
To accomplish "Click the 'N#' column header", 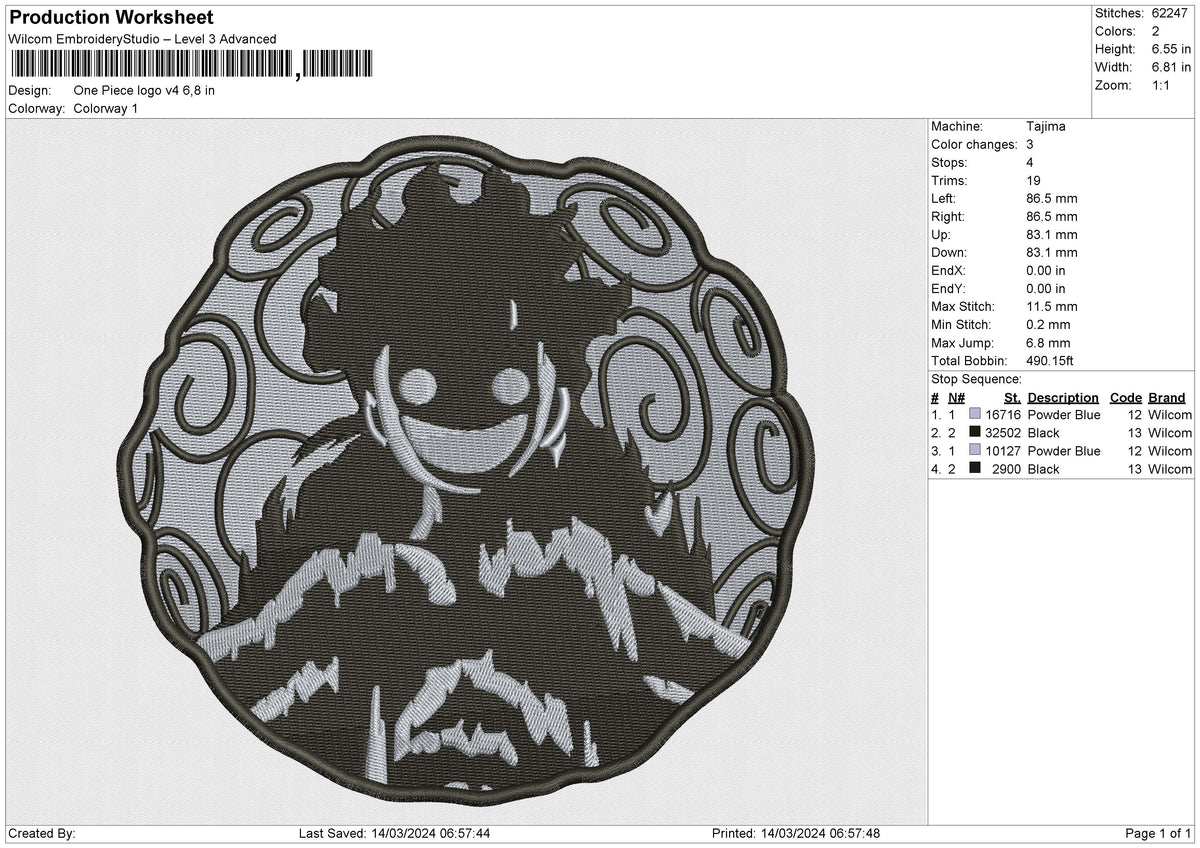I will click(x=956, y=398).
